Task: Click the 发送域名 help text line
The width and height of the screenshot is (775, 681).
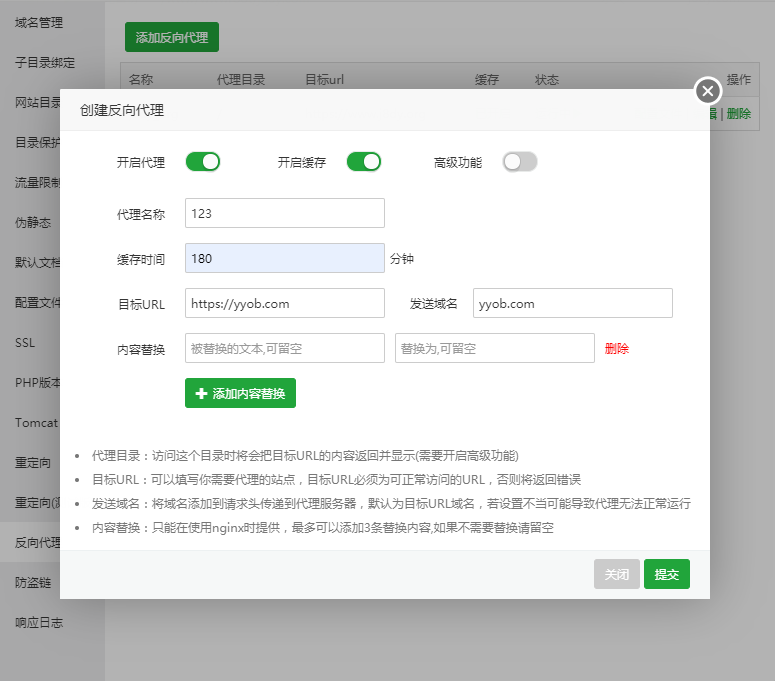Action: click(391, 504)
